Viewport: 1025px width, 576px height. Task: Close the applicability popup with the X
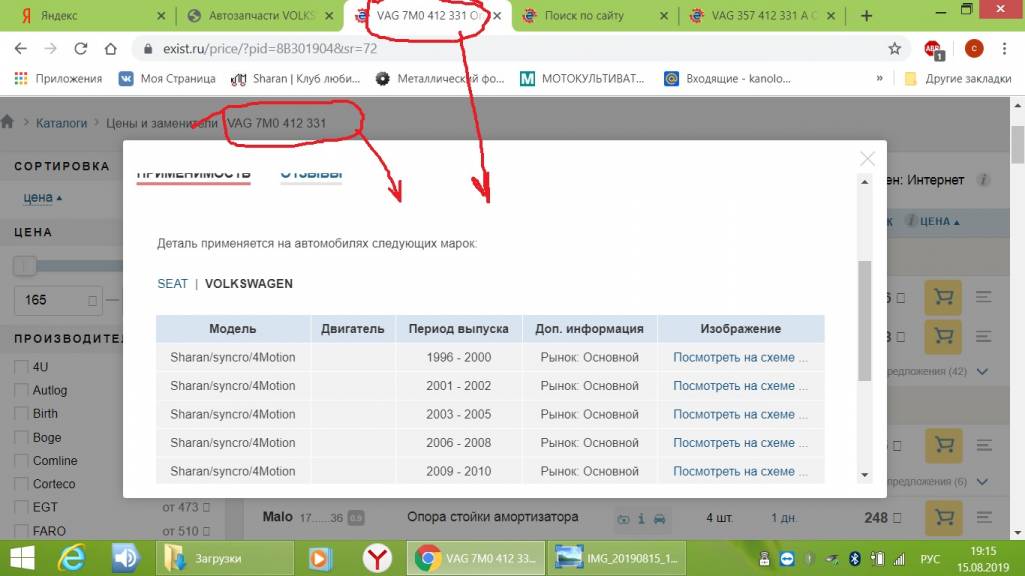867,158
